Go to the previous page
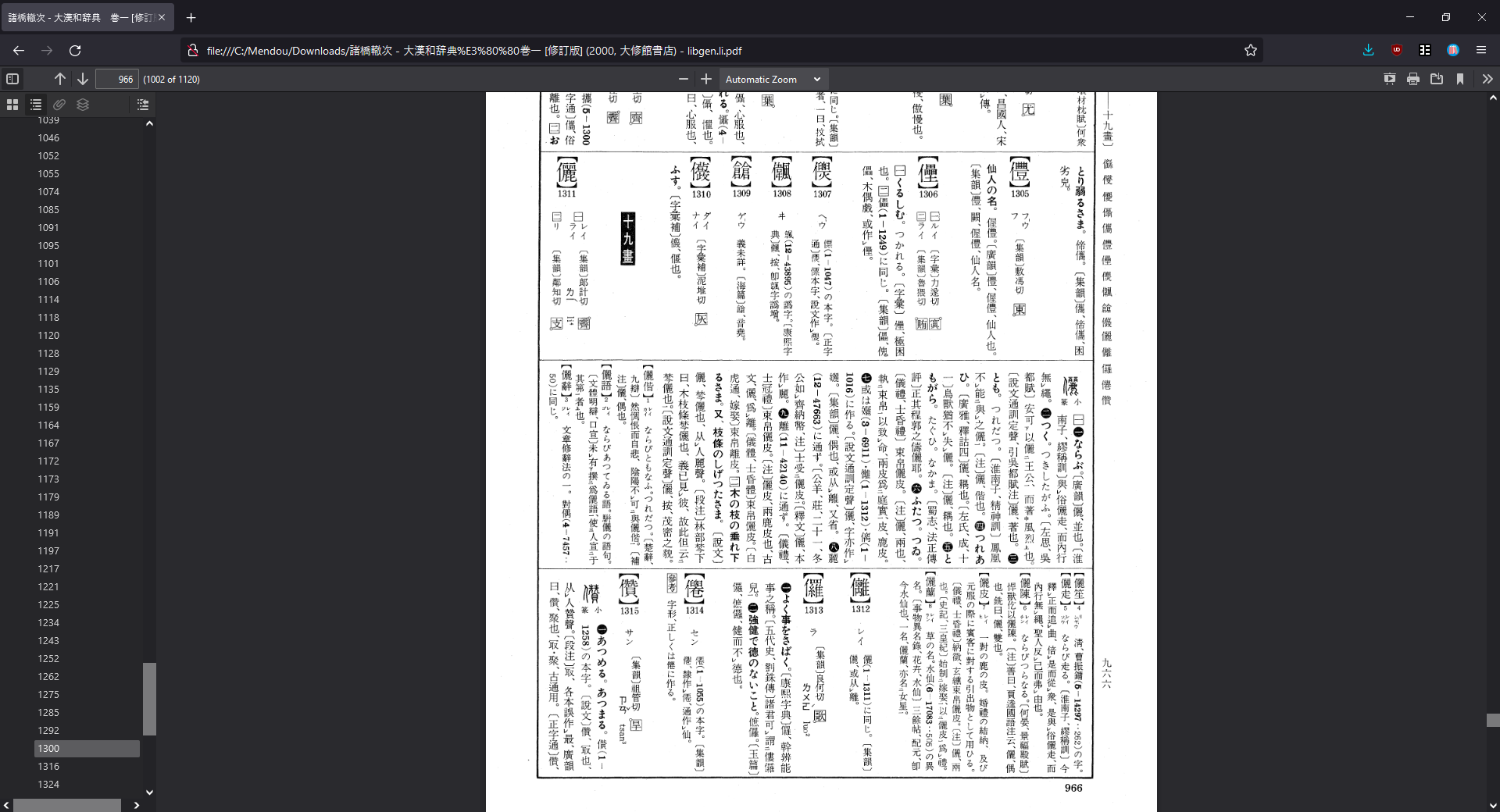Image resolution: width=1500 pixels, height=812 pixels. 60,79
